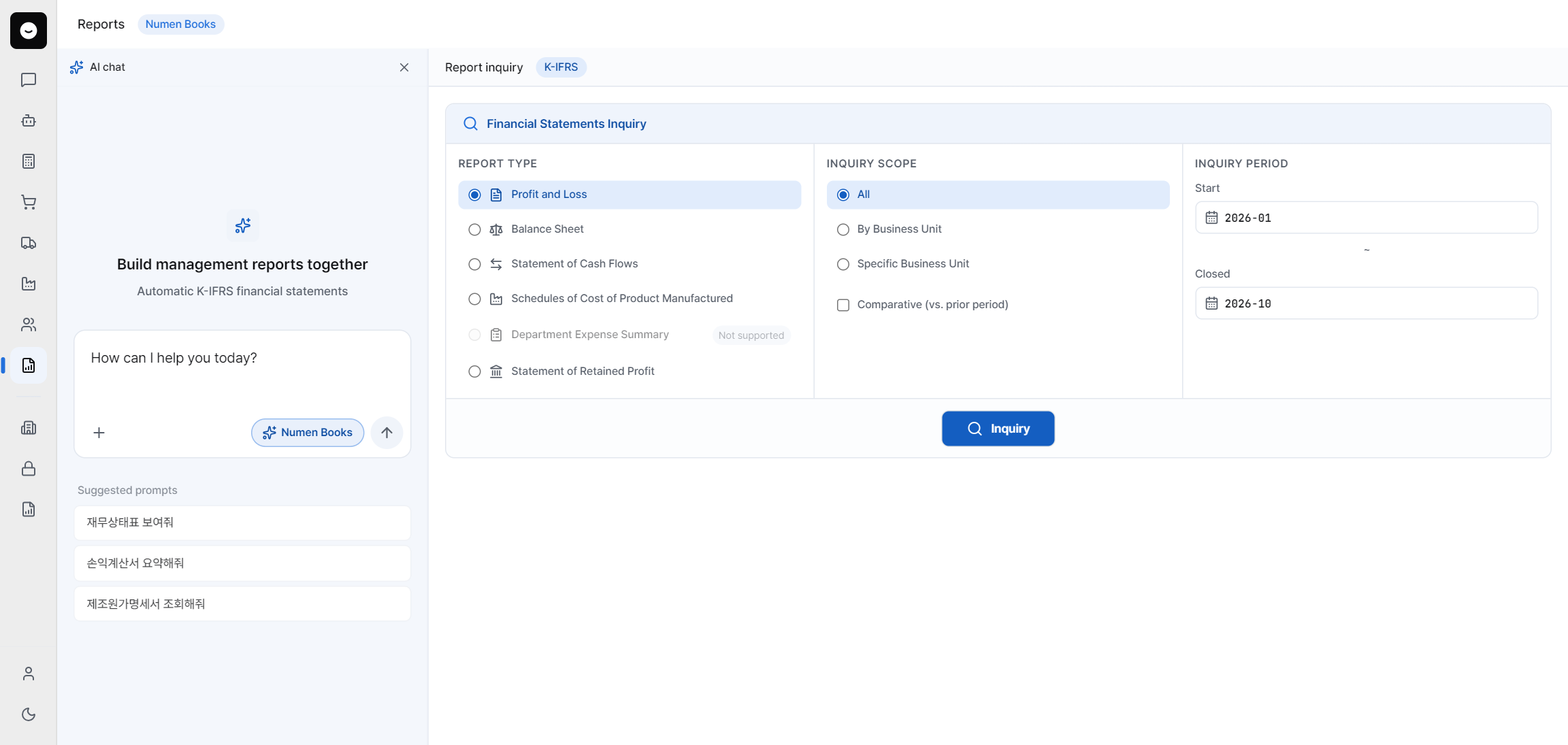Click calendar icon in Closed date field
The height and width of the screenshot is (745, 1568).
[x=1211, y=303]
